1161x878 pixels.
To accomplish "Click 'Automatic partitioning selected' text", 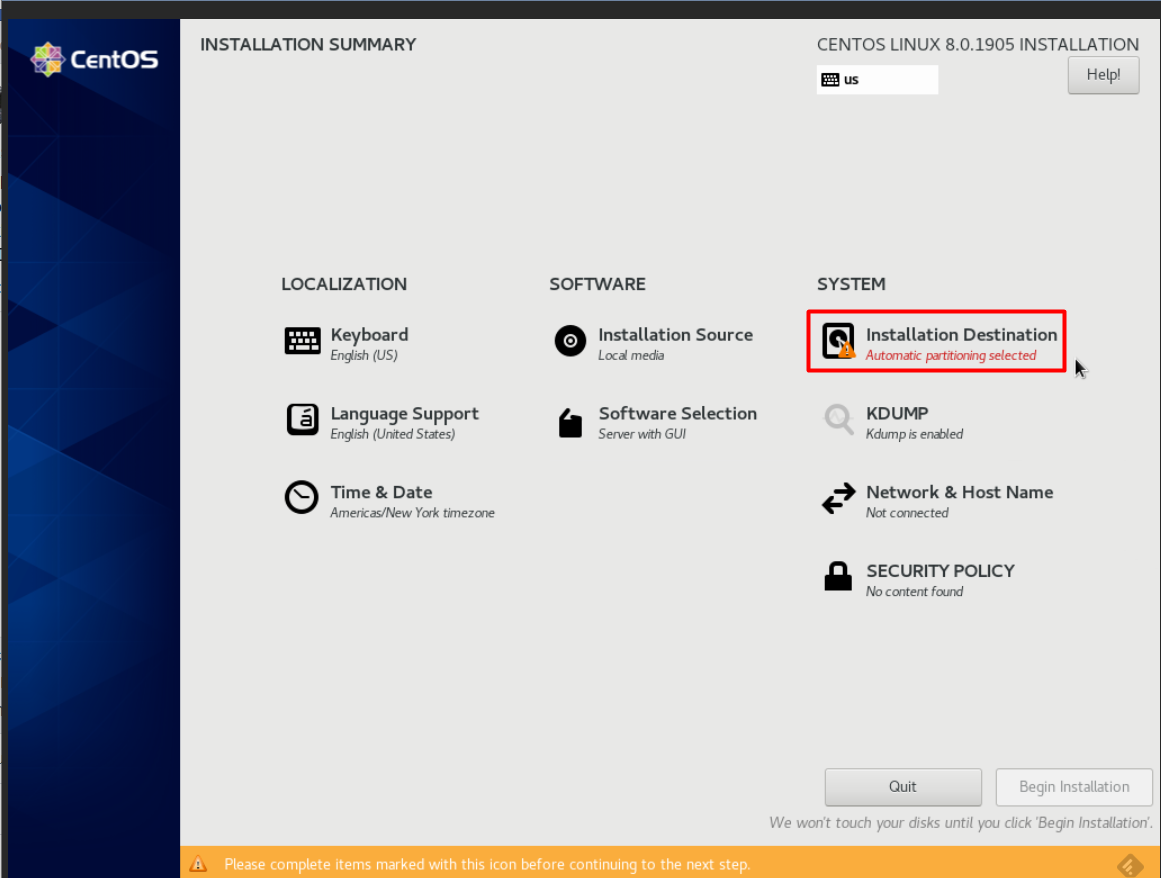I will pos(950,356).
